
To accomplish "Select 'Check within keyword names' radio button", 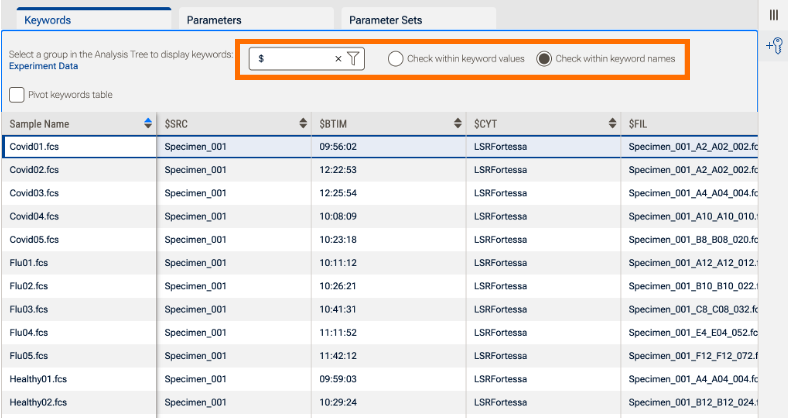I will (x=545, y=59).
